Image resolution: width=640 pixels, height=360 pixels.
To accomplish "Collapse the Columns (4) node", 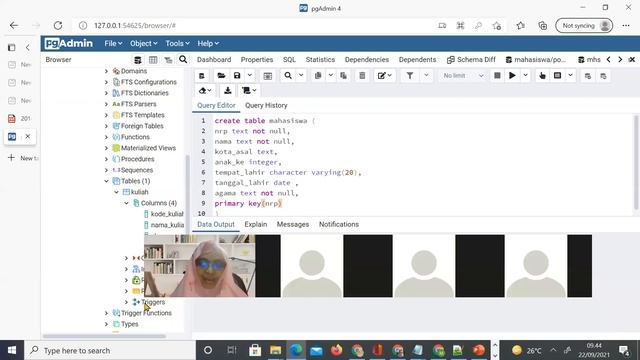I will [x=127, y=203].
